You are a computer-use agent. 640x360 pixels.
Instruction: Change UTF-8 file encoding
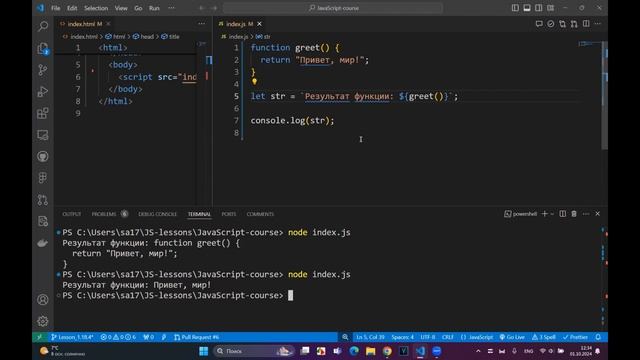(x=428, y=337)
